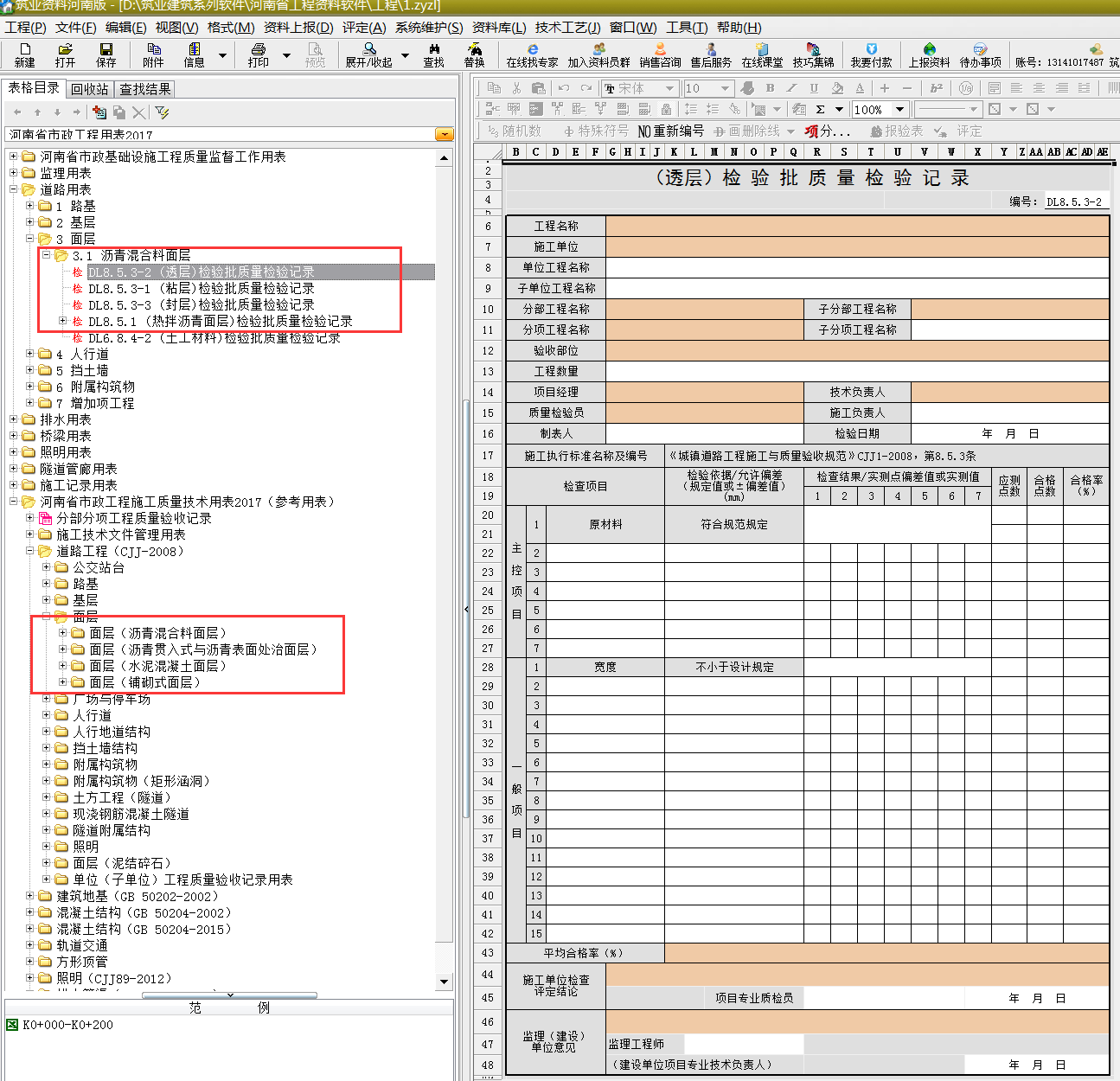
Task: Expand the 桥梁用表 tree node
Action: click(13, 436)
